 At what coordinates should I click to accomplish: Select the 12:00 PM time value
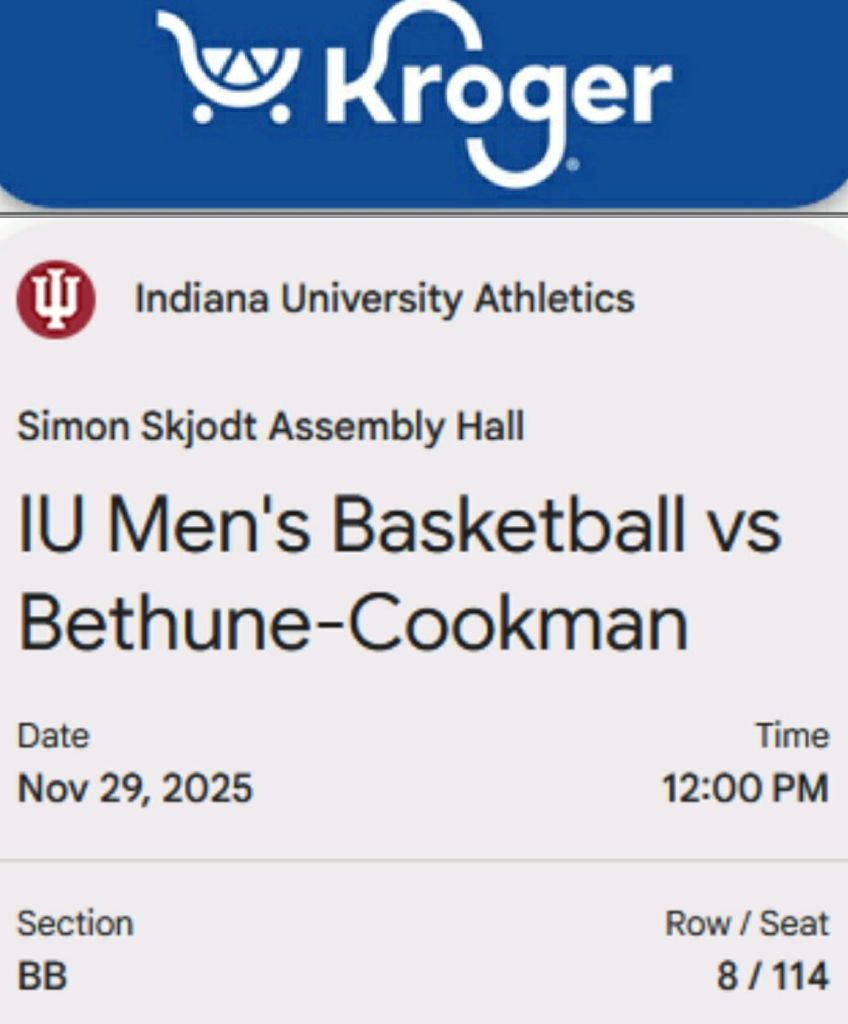(x=745, y=789)
